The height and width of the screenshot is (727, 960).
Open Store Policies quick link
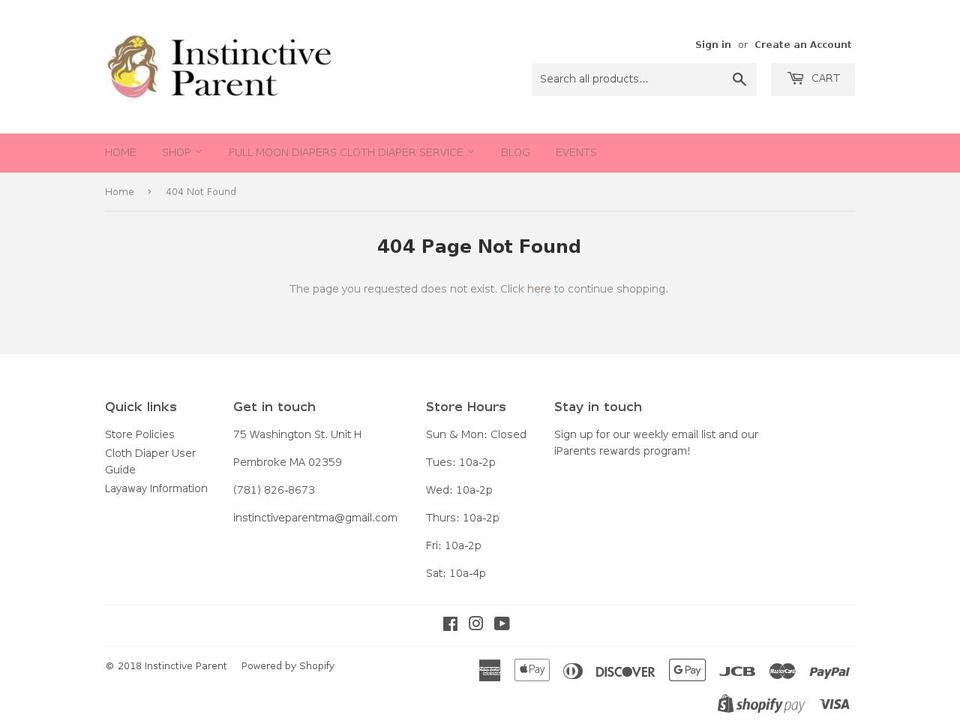coord(140,434)
